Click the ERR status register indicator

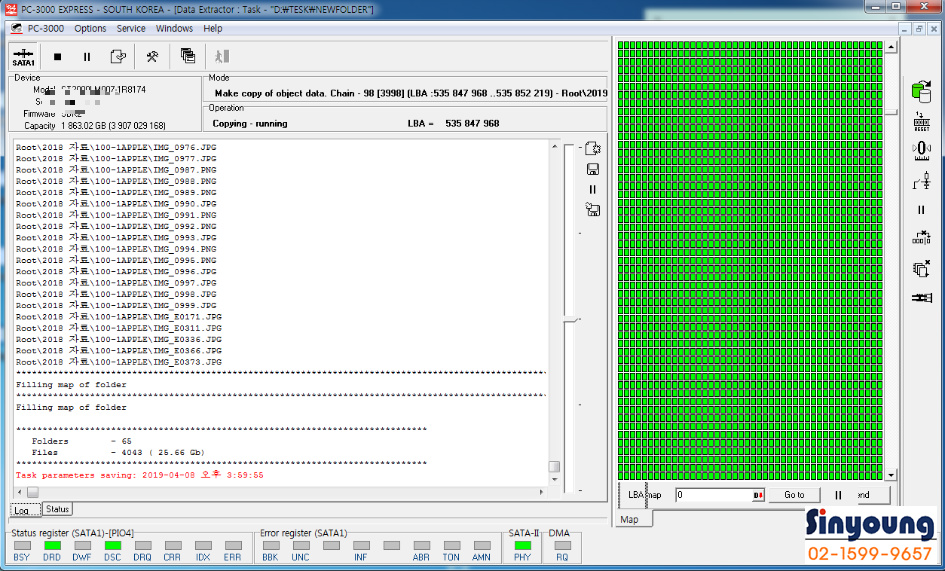coord(233,546)
